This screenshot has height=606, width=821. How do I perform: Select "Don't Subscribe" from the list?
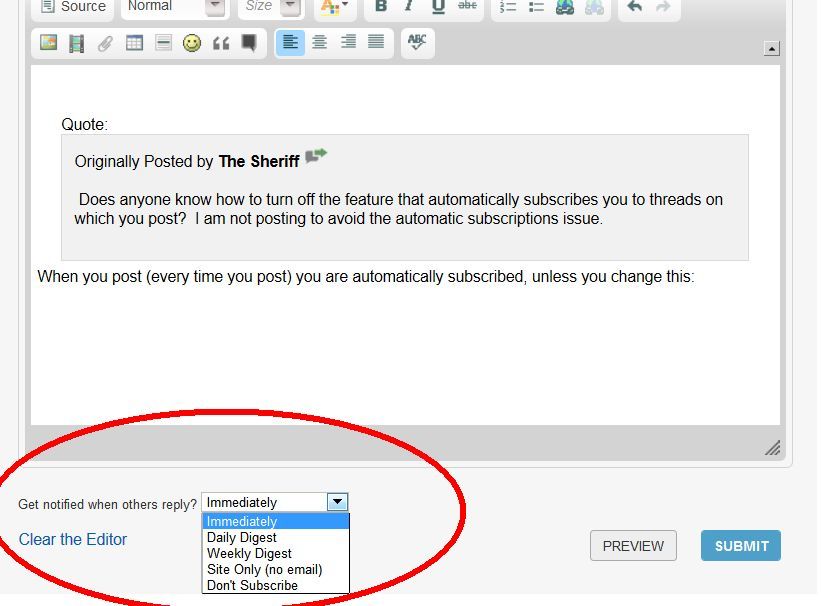pyautogui.click(x=252, y=585)
